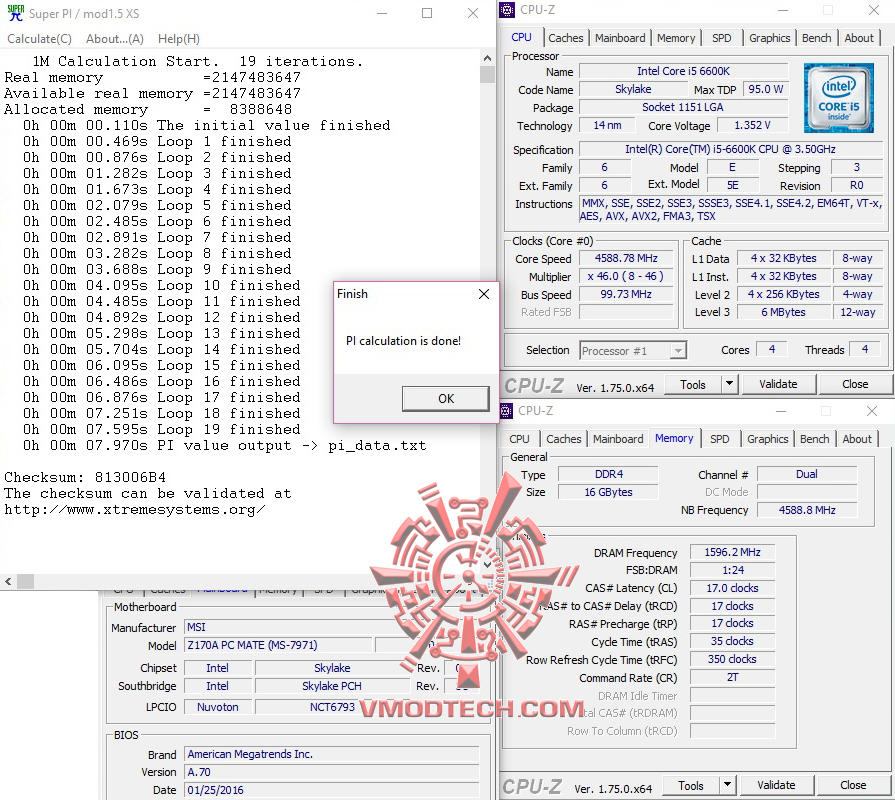Select Graphics tab in lower CPU-Z window

point(768,439)
